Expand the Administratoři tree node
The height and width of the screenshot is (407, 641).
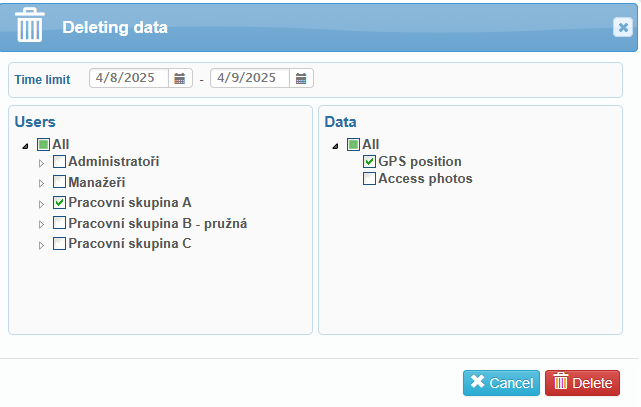[x=41, y=163]
